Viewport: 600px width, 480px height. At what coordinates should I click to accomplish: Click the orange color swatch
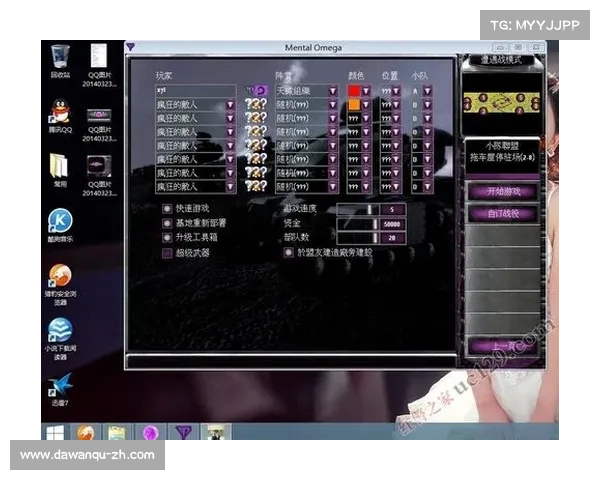pos(354,104)
